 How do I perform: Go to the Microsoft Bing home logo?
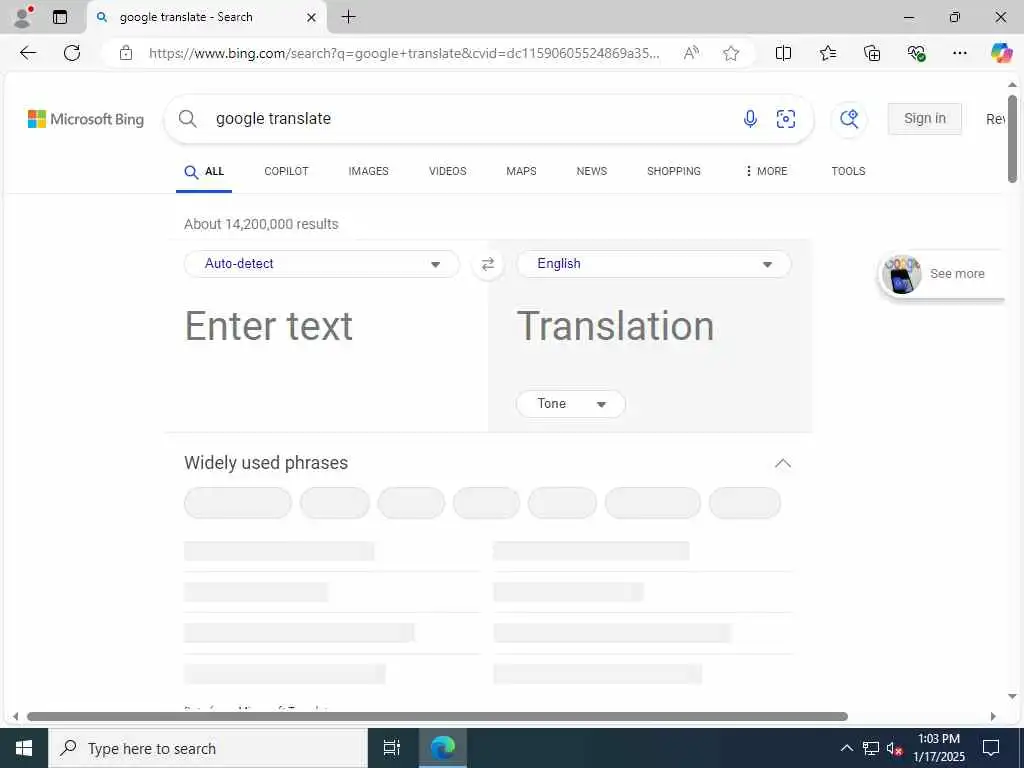point(86,119)
